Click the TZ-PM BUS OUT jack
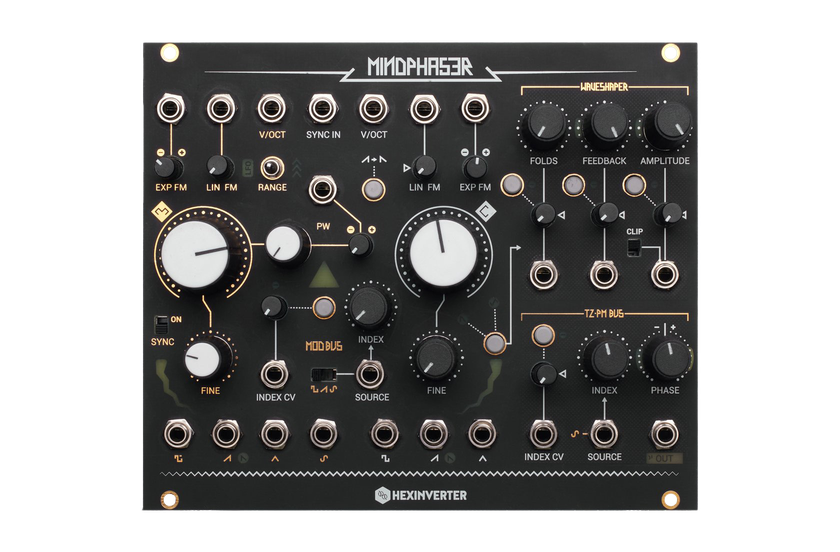The width and height of the screenshot is (840, 552). pos(664,433)
